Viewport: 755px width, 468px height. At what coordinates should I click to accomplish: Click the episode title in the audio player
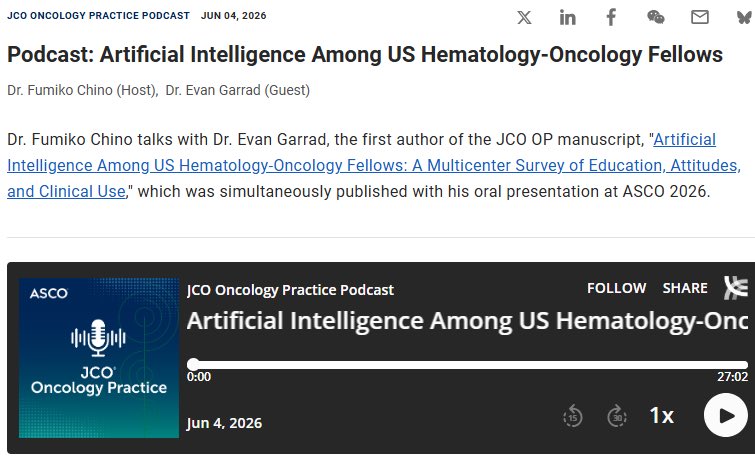point(467,321)
